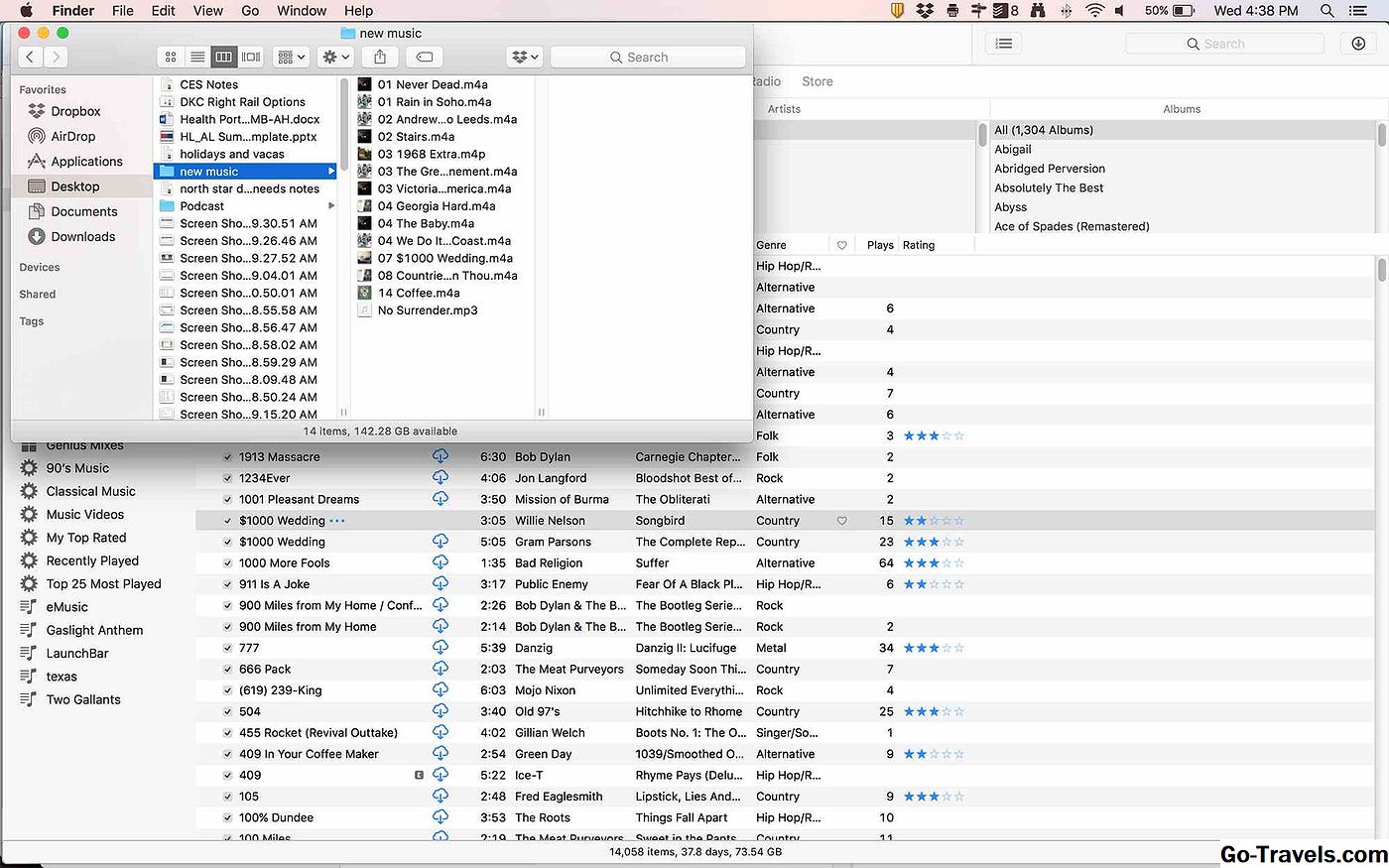This screenshot has width=1389, height=868.
Task: Download 1913 Massacre from iCloud
Action: (x=441, y=456)
